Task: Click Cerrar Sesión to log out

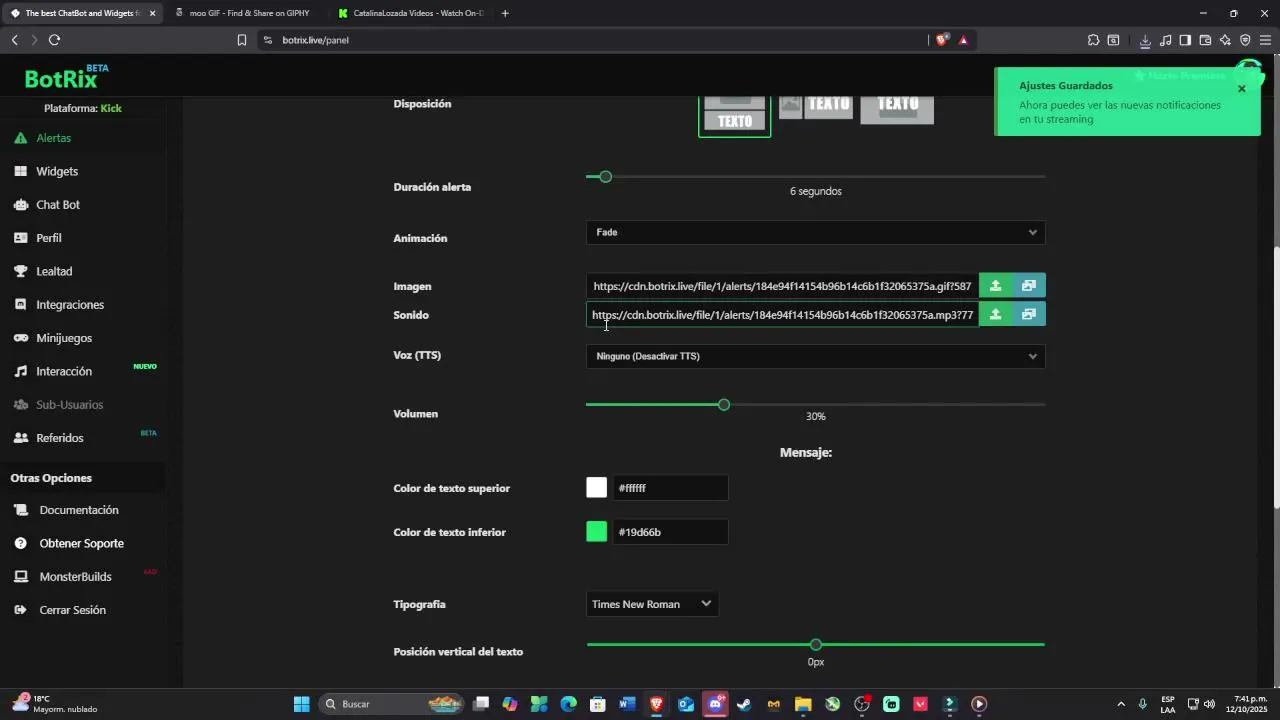Action: click(72, 610)
